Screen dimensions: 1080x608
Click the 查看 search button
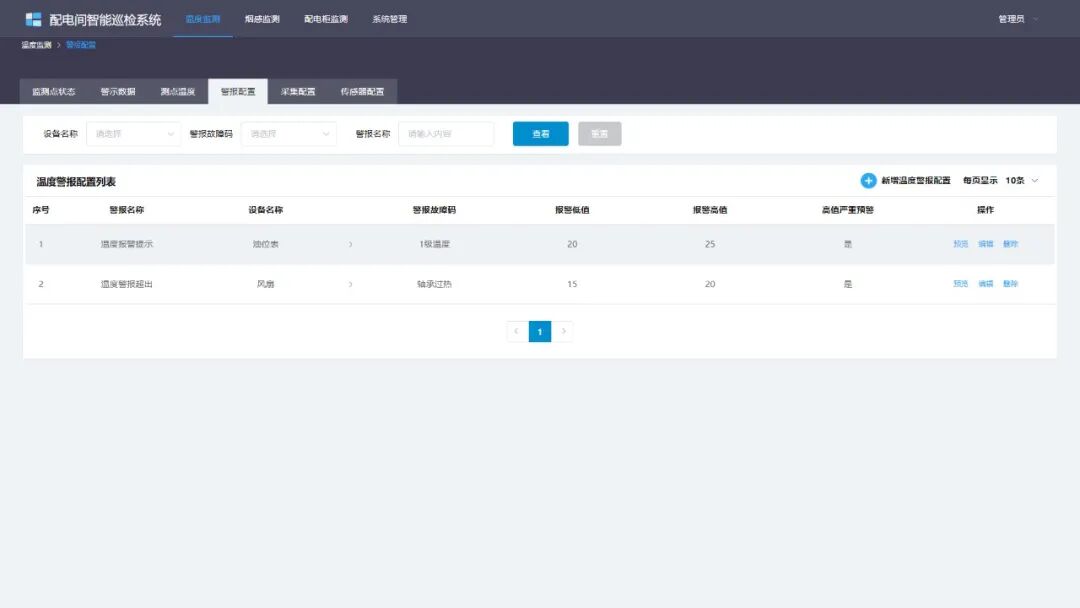point(540,133)
